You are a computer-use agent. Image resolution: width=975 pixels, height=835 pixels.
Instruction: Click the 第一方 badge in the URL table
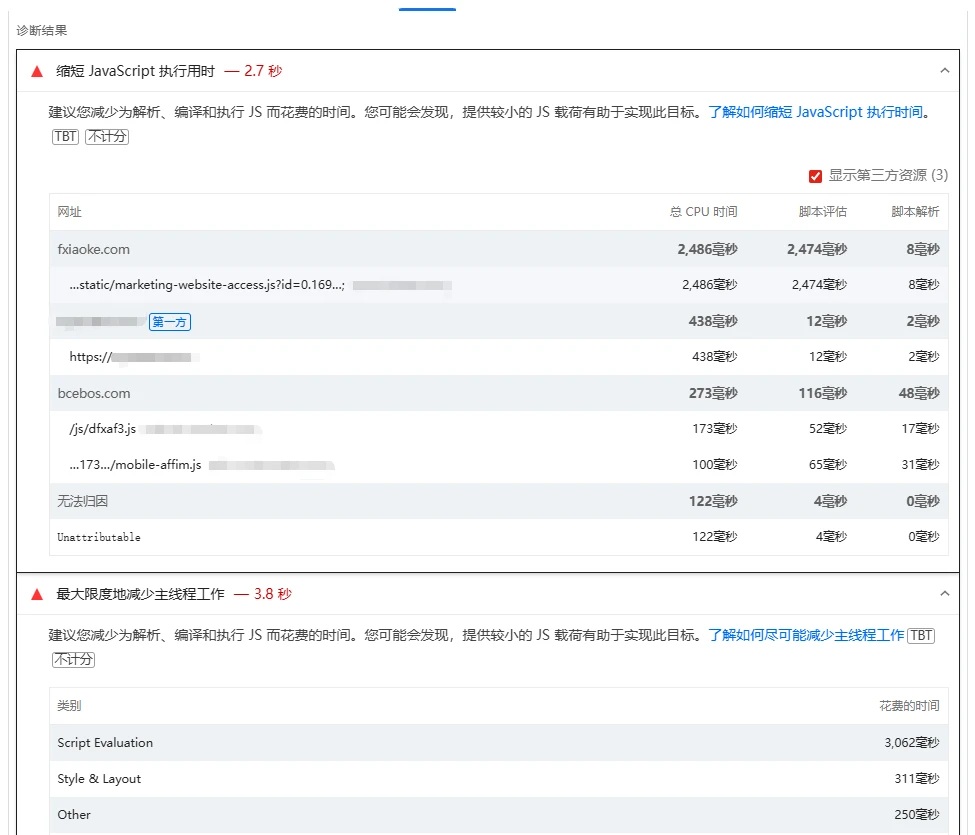(x=170, y=322)
